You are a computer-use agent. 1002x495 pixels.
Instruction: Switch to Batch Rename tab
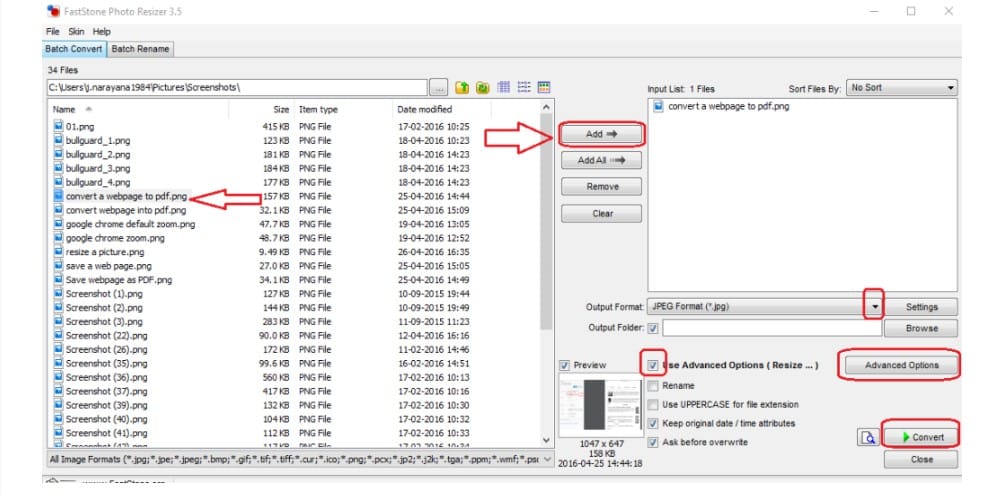[140, 49]
